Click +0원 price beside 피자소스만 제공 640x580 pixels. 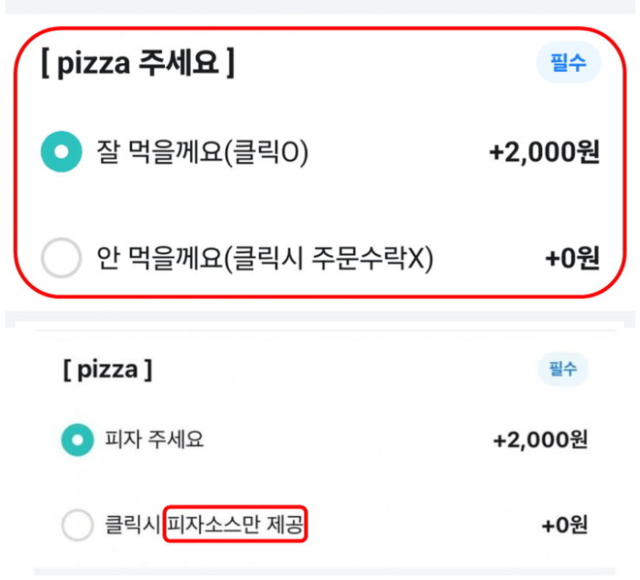[x=564, y=525]
